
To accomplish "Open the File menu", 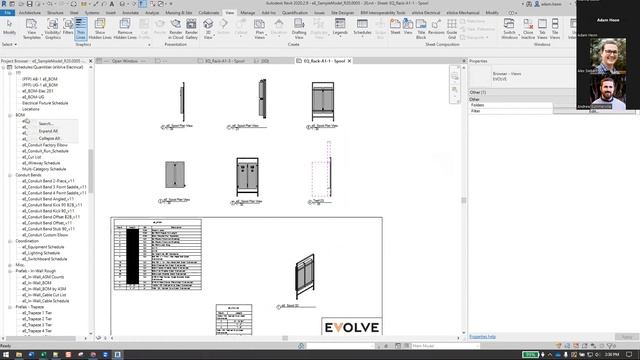I will (x=7, y=13).
